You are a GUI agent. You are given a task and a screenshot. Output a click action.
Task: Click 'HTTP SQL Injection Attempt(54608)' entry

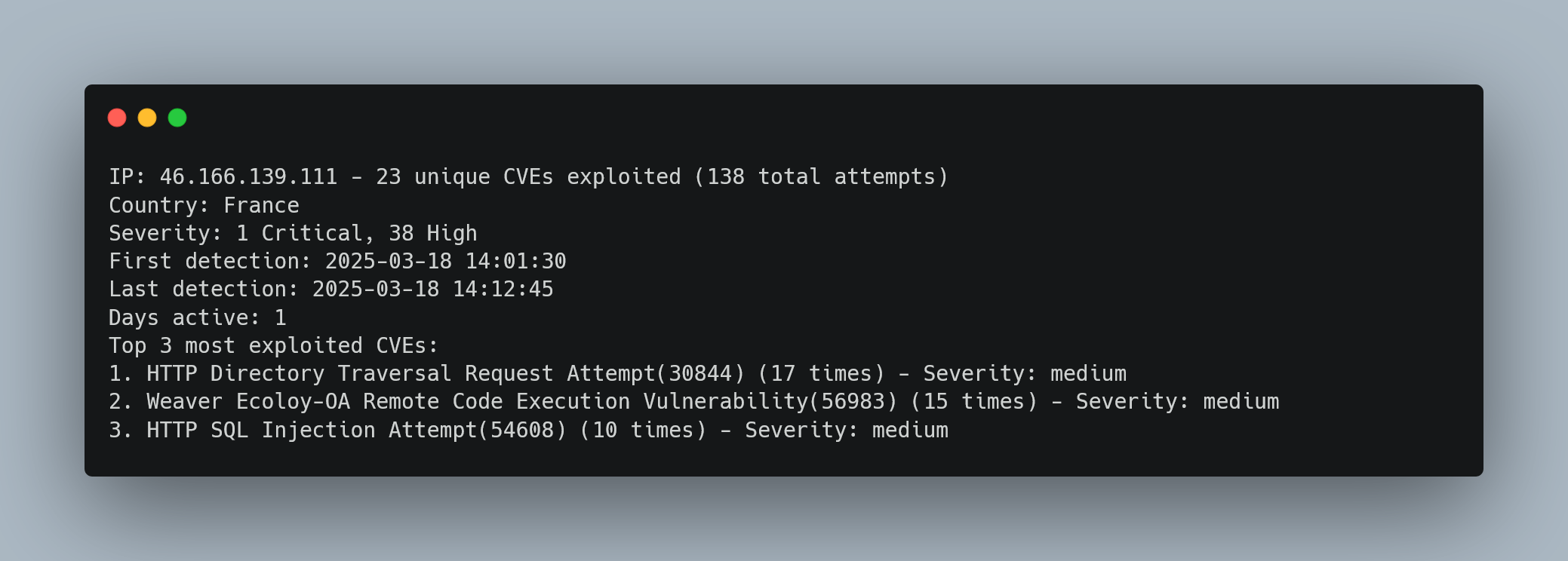pyautogui.click(x=356, y=430)
